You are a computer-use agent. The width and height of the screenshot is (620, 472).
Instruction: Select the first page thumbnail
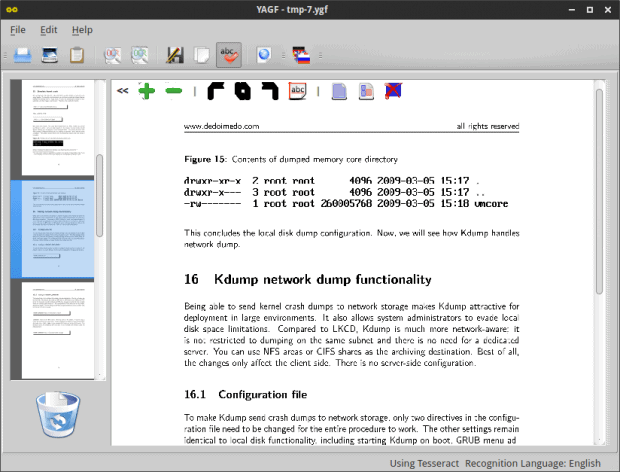[x=58, y=127]
